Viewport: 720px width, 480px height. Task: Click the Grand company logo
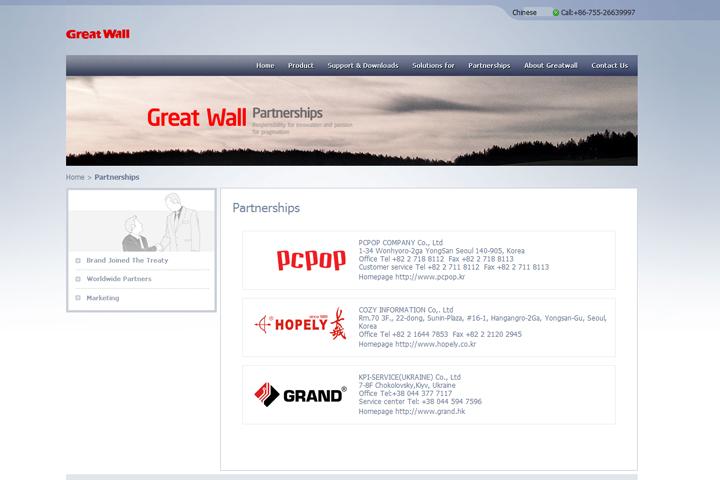pos(300,394)
